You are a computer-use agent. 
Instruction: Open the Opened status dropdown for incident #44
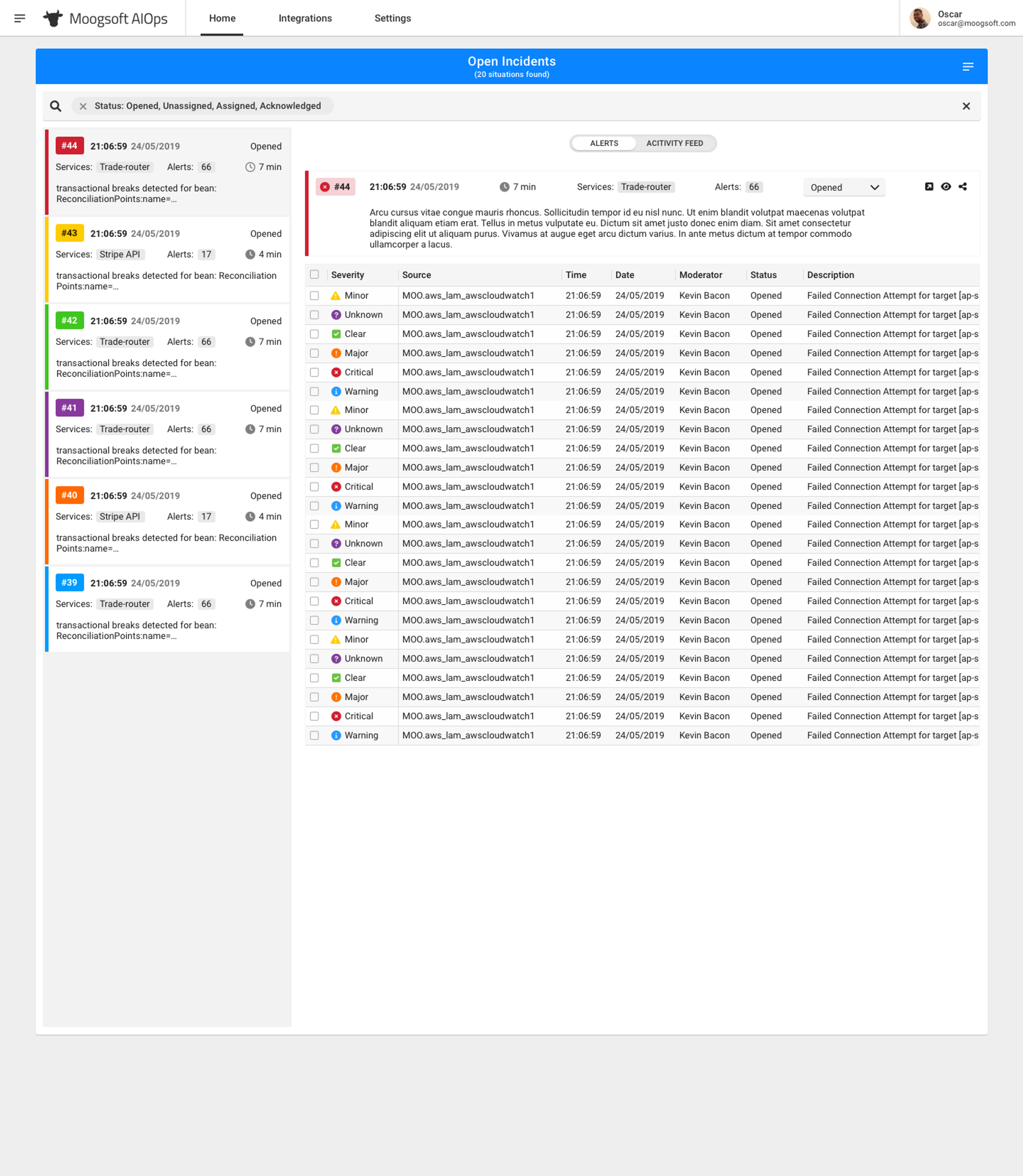coord(844,187)
